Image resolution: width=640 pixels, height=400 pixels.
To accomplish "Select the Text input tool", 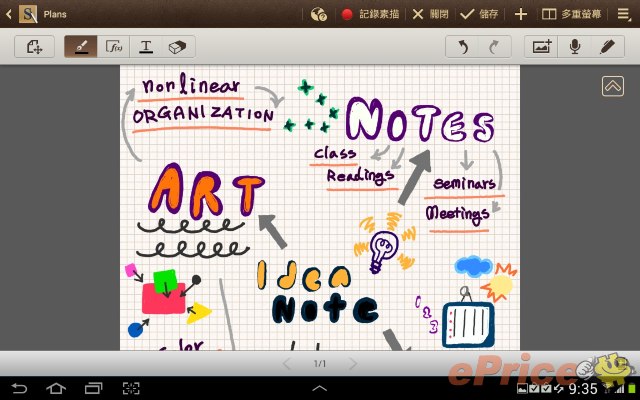I will 146,47.
